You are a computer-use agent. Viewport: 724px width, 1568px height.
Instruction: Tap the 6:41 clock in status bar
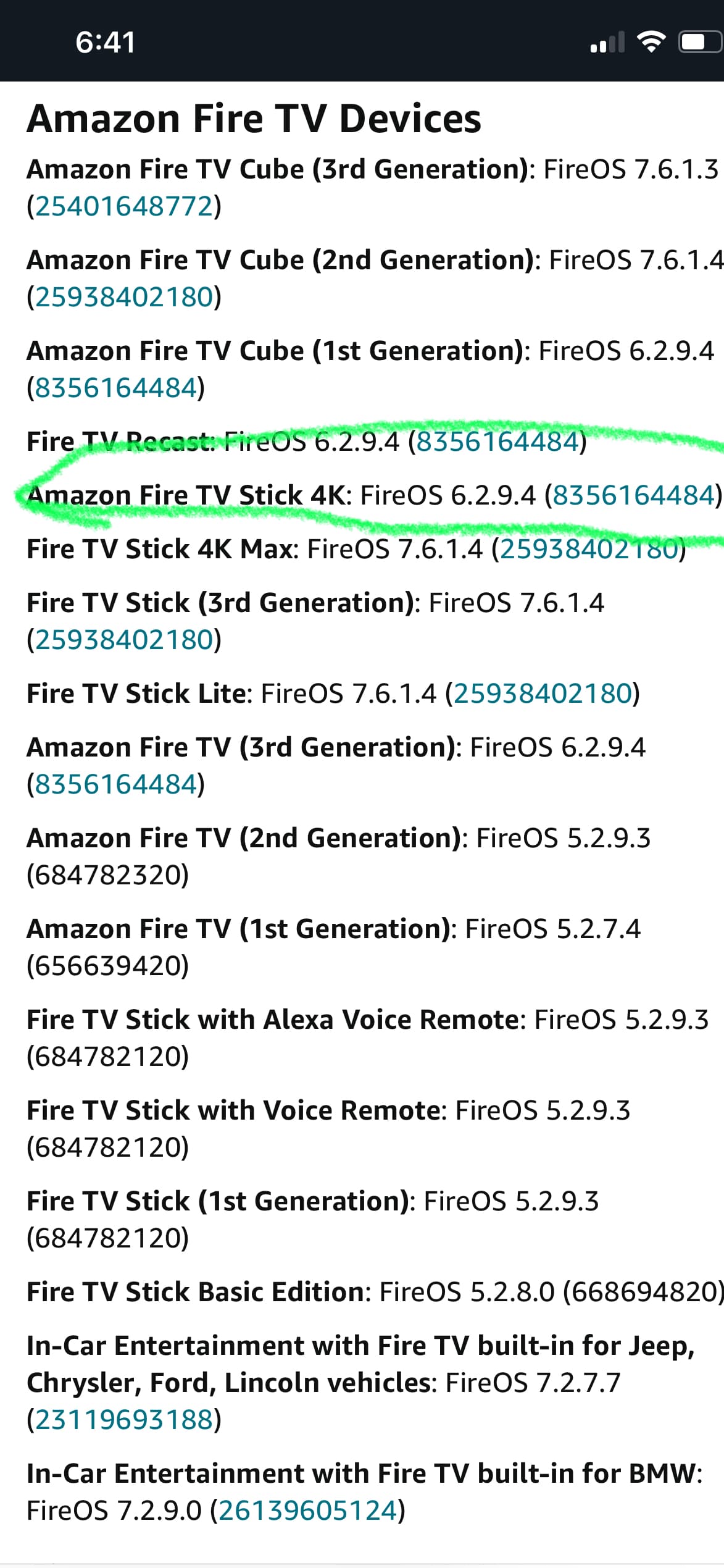click(105, 43)
